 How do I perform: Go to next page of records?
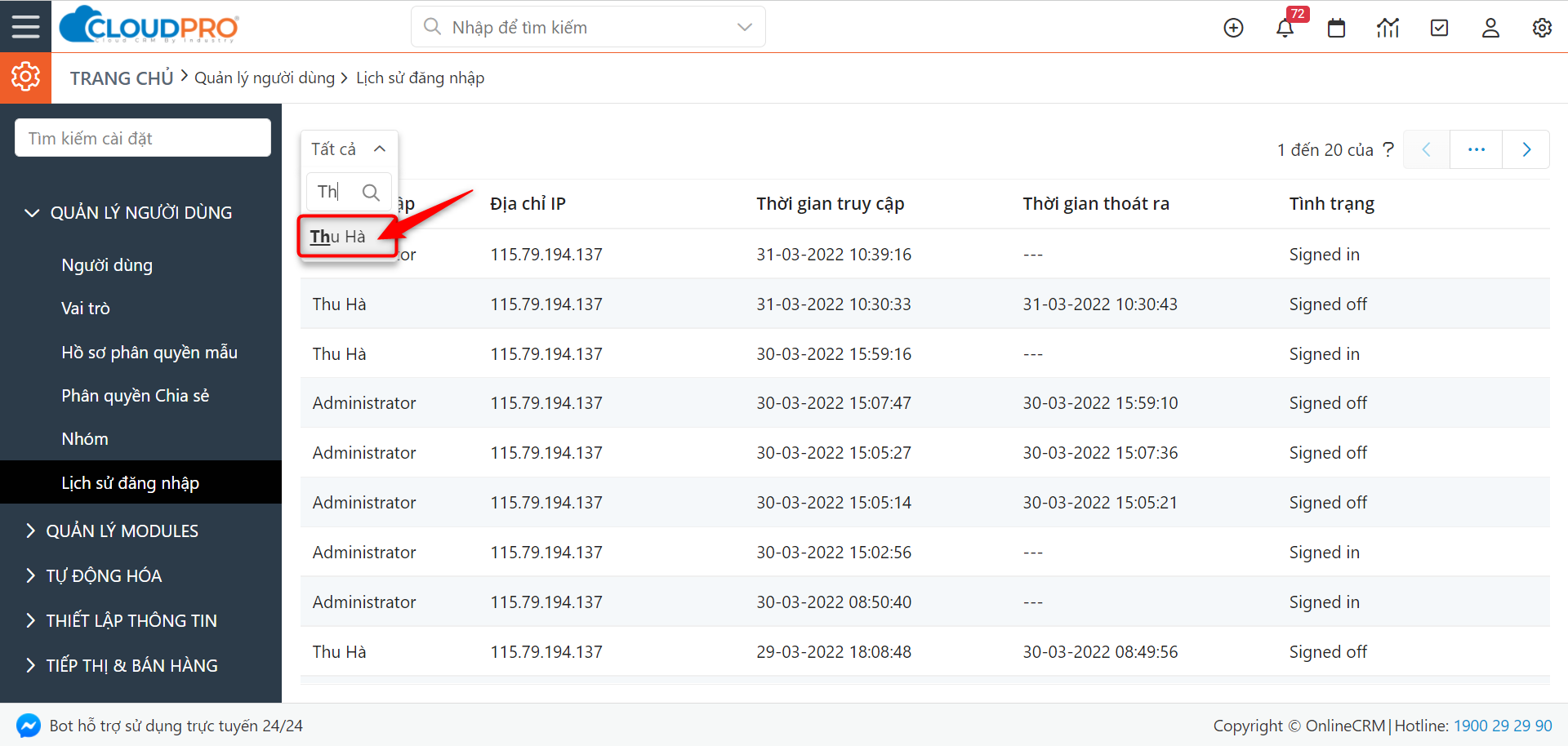1526,149
